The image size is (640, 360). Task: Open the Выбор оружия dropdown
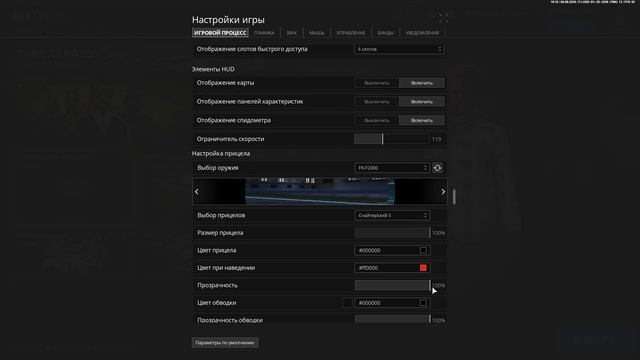click(392, 168)
